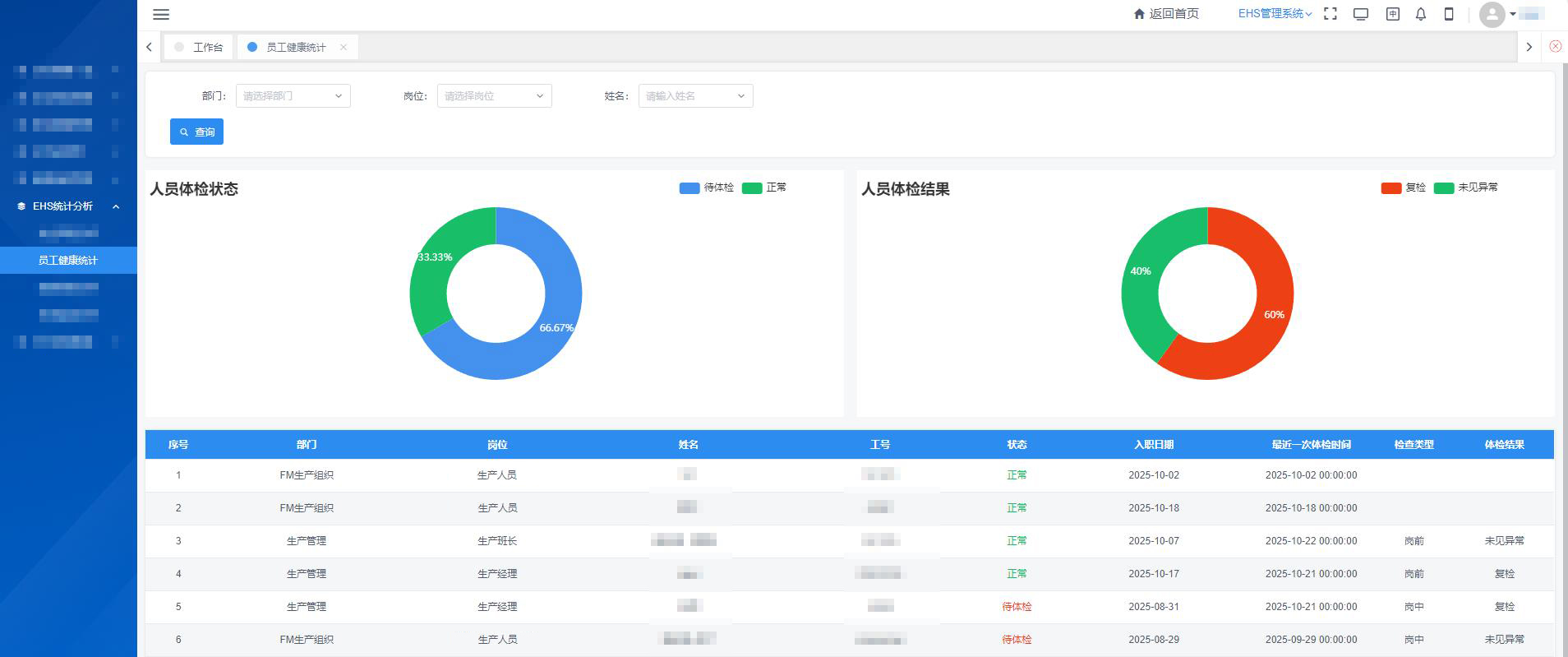Click the user avatar icon
1568x657 pixels.
click(x=1492, y=14)
